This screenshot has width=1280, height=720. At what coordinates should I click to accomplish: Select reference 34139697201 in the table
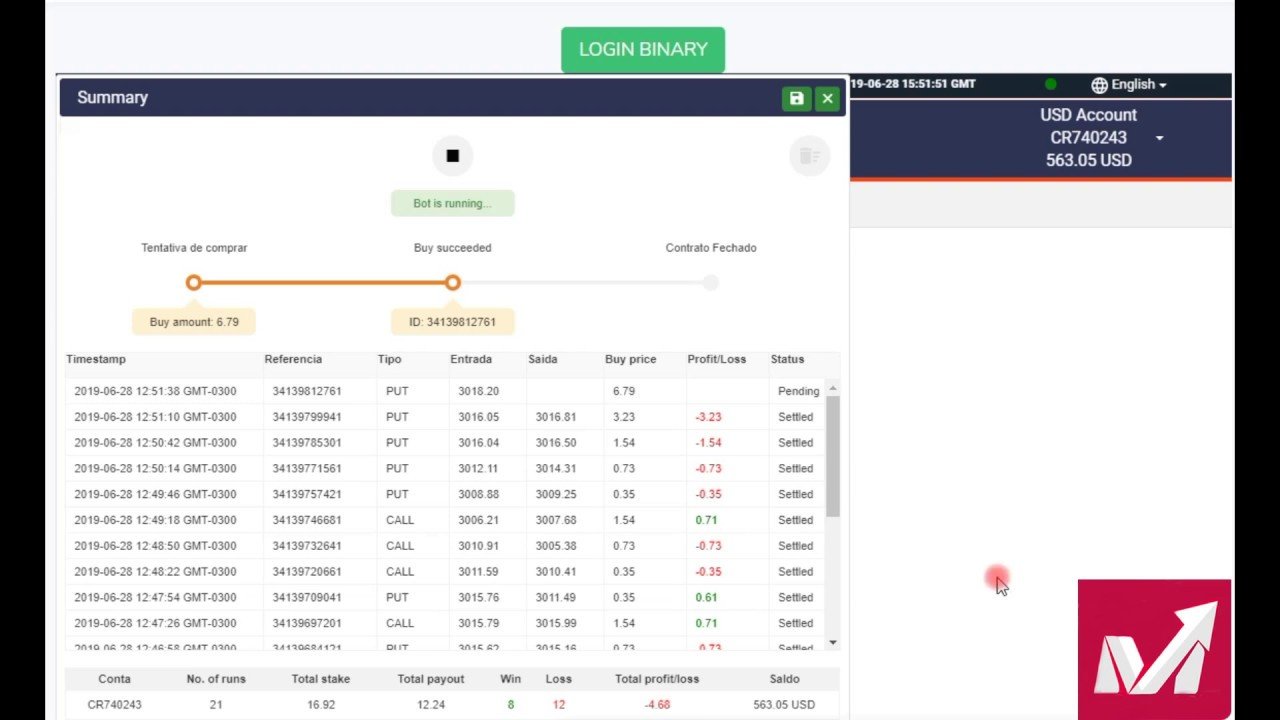[x=307, y=624]
